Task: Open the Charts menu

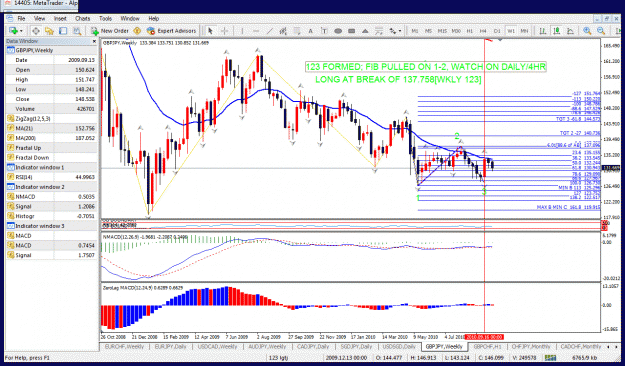Action: point(83,18)
